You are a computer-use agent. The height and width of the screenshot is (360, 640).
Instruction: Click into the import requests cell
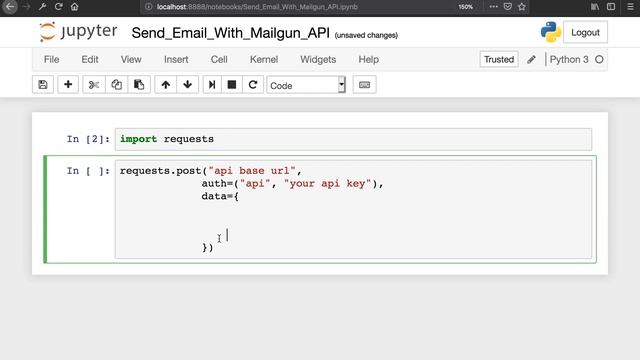point(353,139)
